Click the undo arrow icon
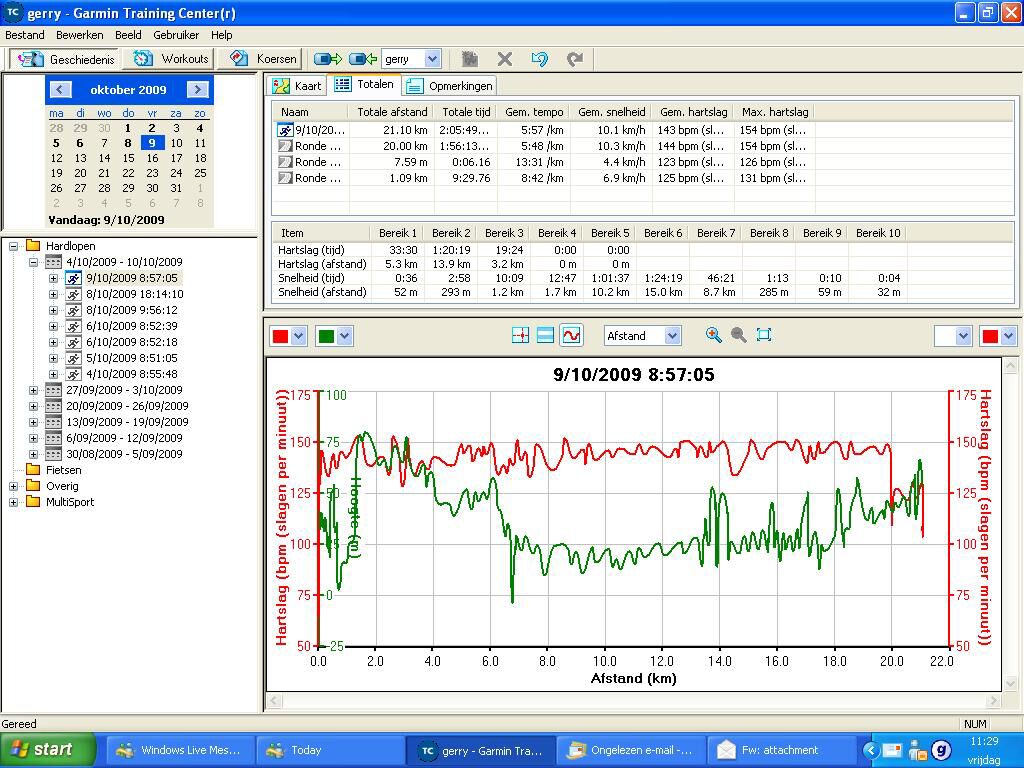 coord(539,59)
